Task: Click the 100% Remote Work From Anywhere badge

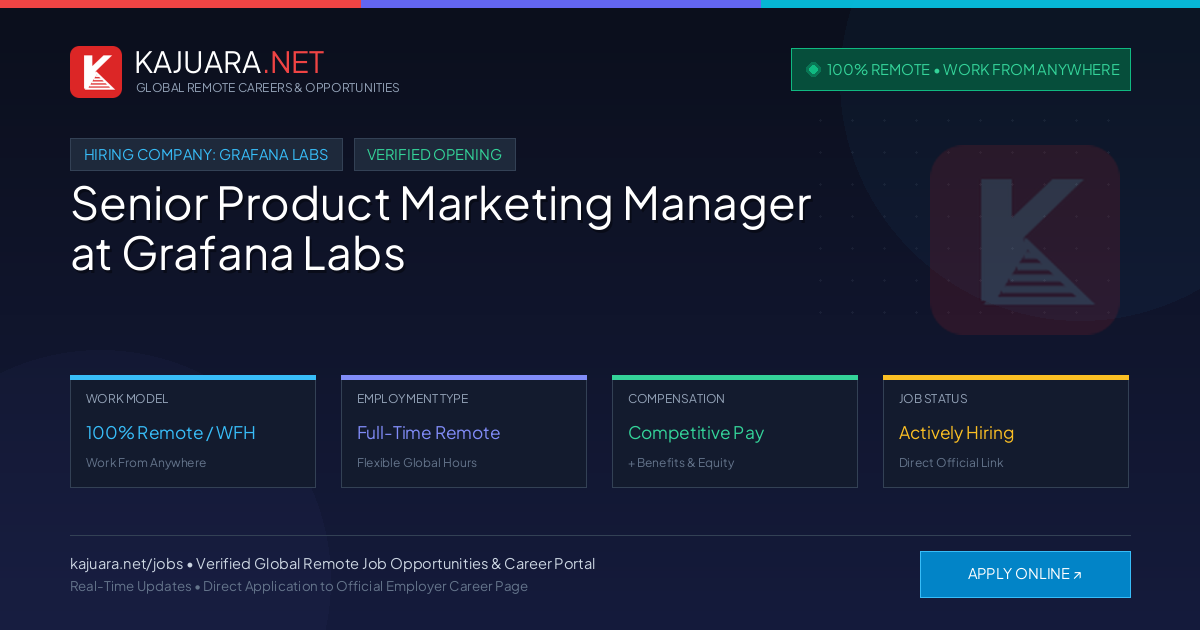Action: point(961,70)
